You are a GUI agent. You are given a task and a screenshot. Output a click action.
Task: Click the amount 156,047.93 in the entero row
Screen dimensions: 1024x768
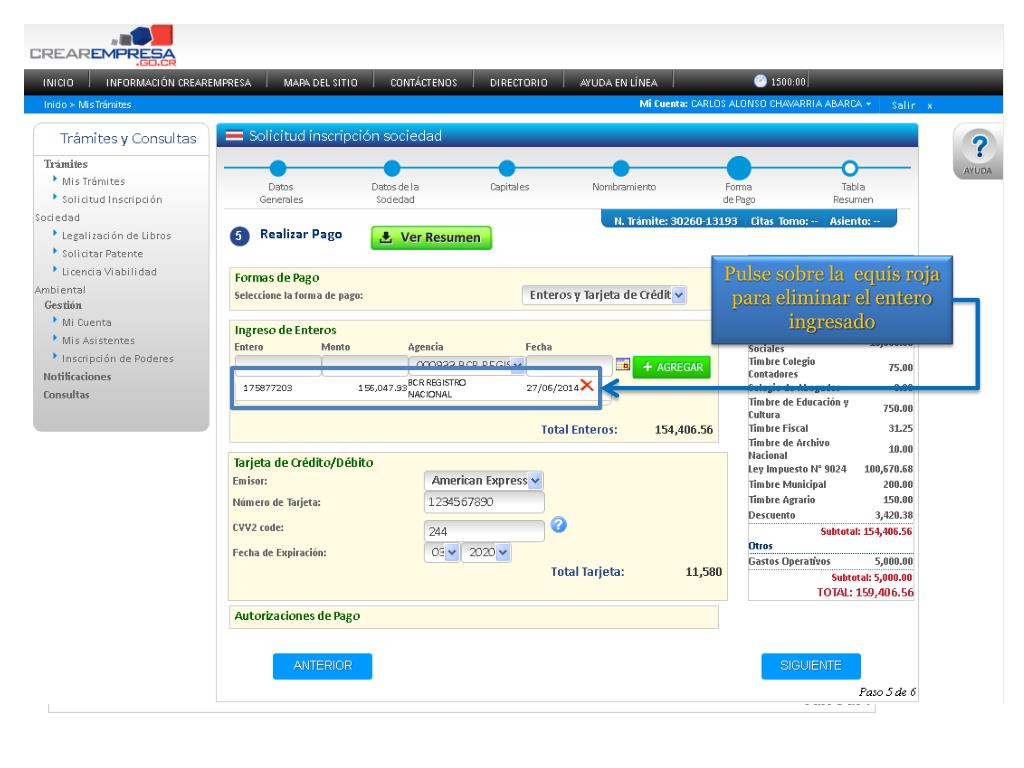click(x=382, y=388)
